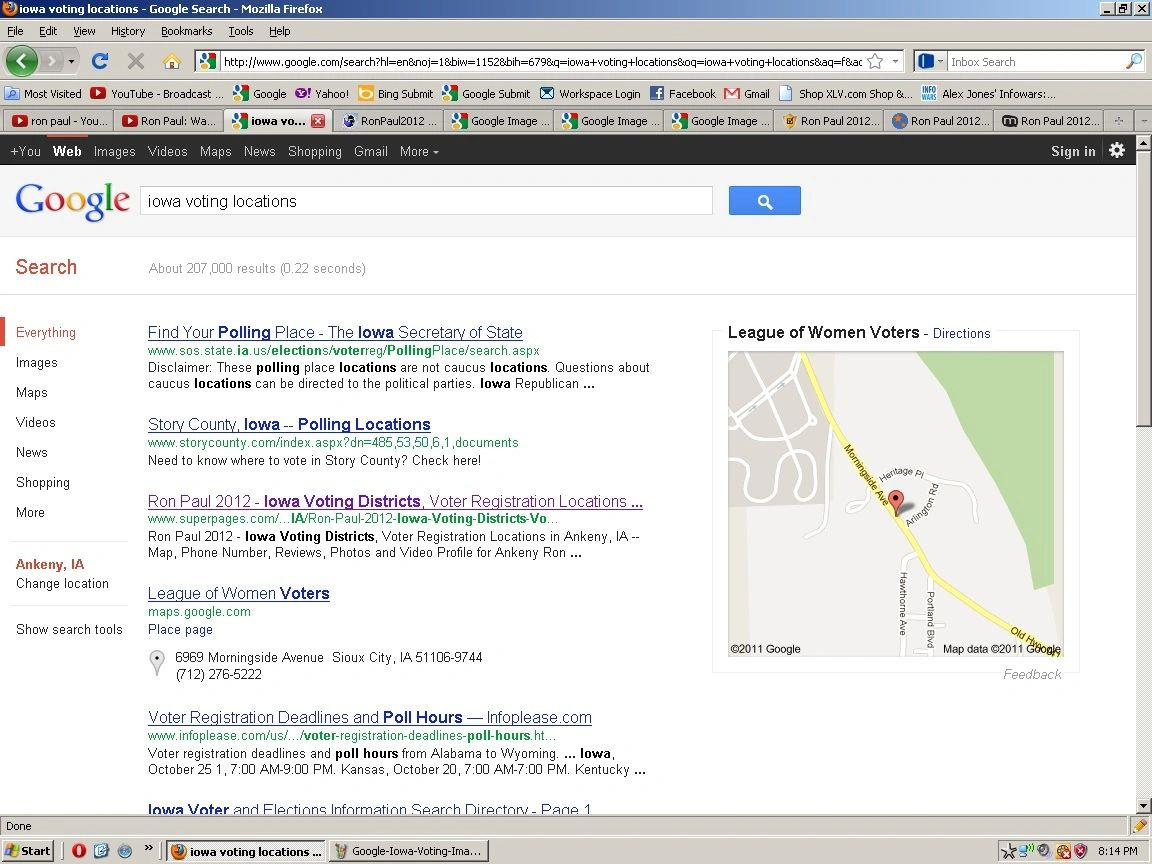Filter results by Maps in left sidebar
Viewport: 1152px width, 864px height.
click(32, 392)
